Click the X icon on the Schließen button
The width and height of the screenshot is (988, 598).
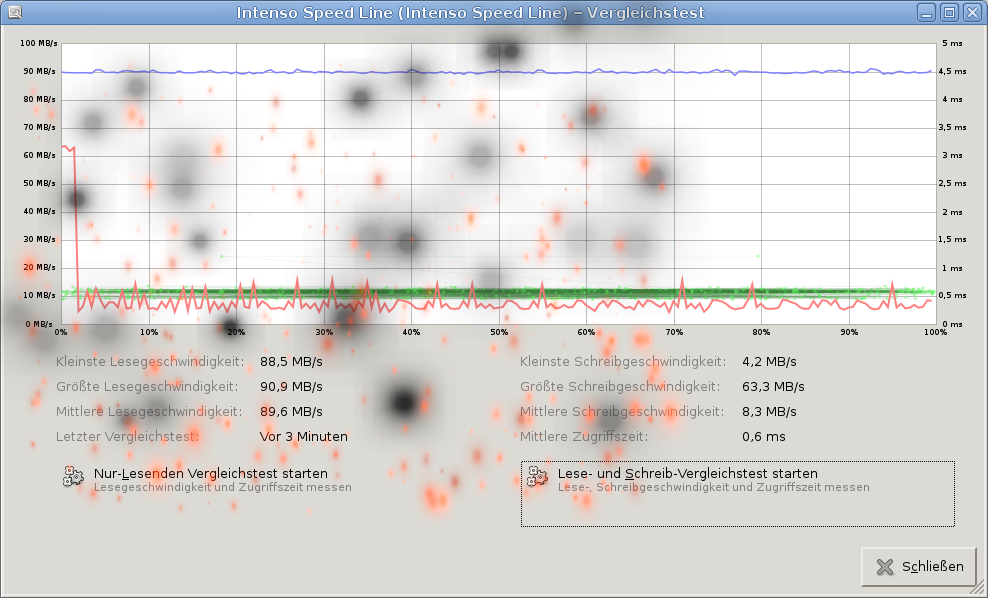tap(885, 566)
